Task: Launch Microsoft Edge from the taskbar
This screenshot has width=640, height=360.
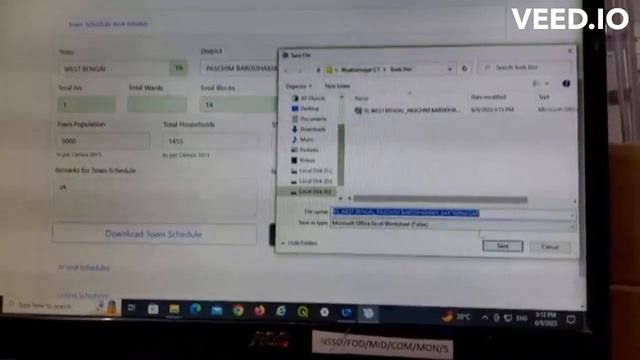Action: click(x=196, y=310)
